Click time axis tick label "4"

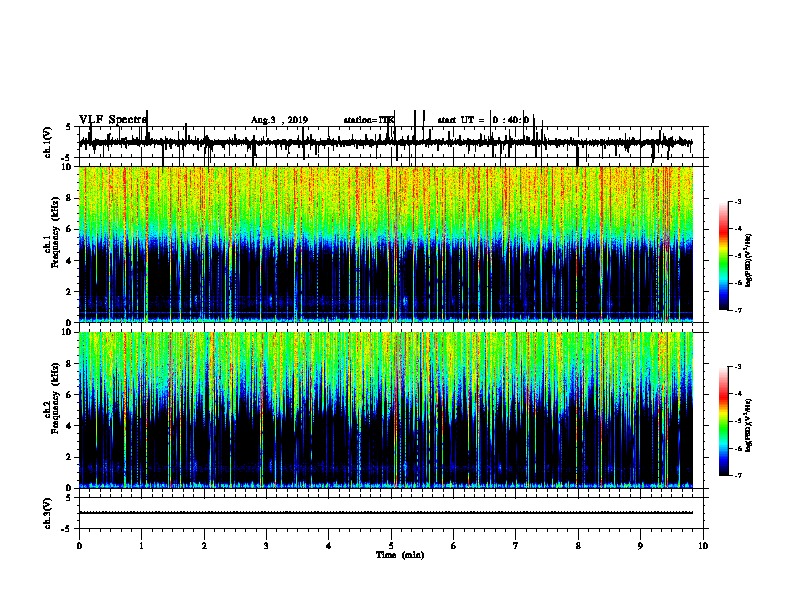click(x=329, y=546)
